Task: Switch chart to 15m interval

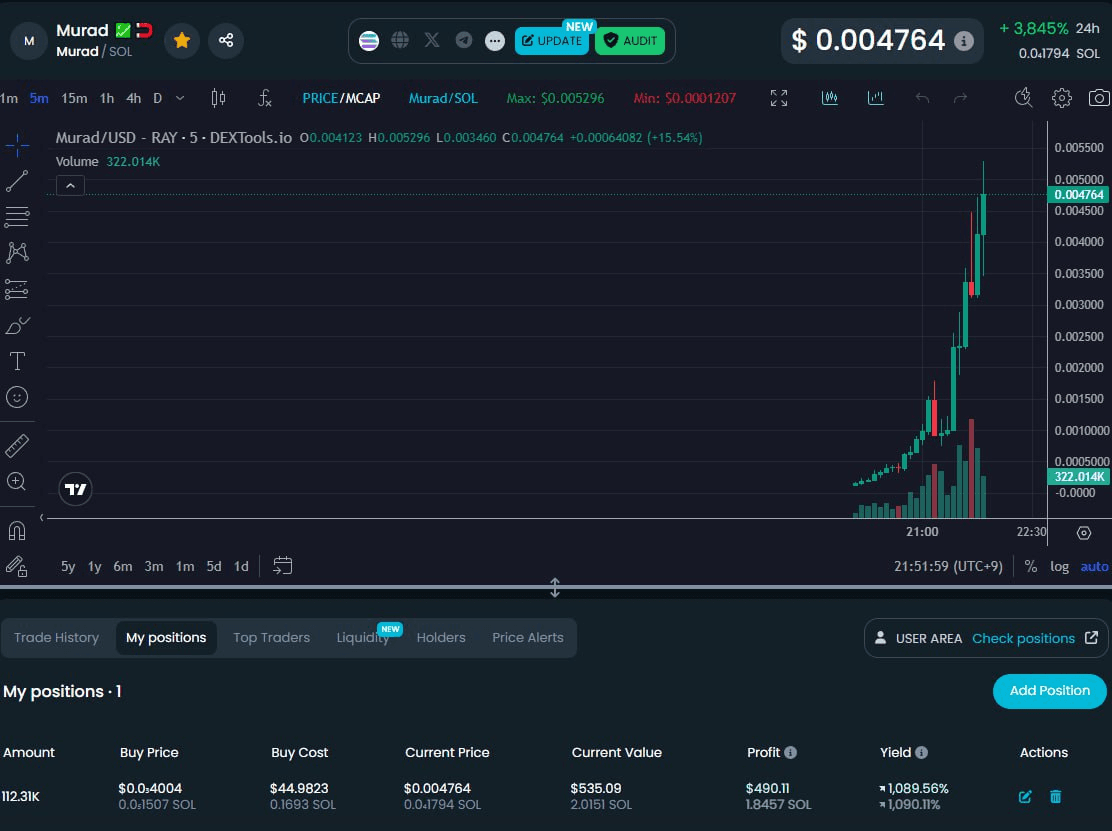Action: coord(74,99)
